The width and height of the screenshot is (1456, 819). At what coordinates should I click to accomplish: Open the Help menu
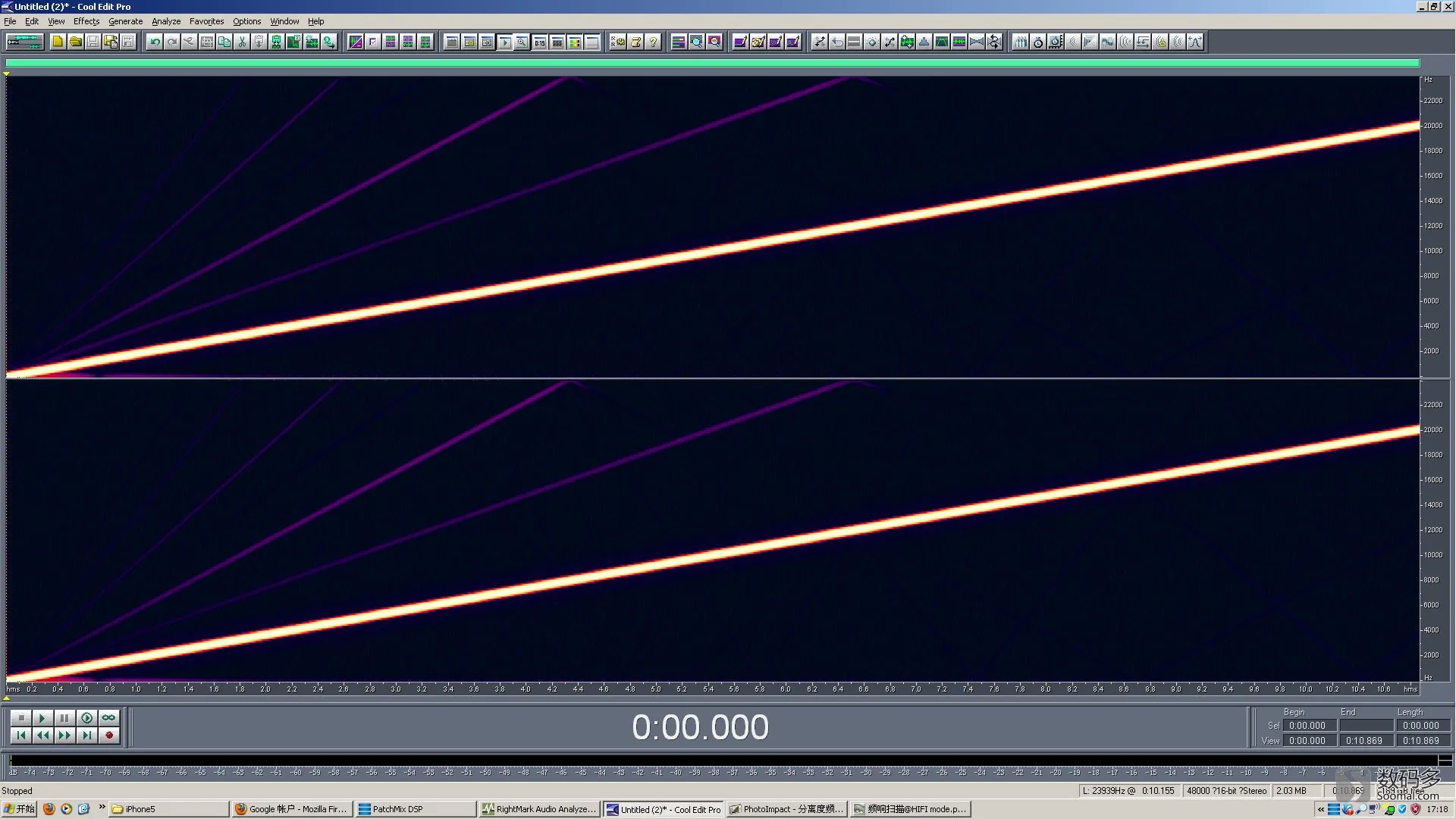[x=315, y=21]
